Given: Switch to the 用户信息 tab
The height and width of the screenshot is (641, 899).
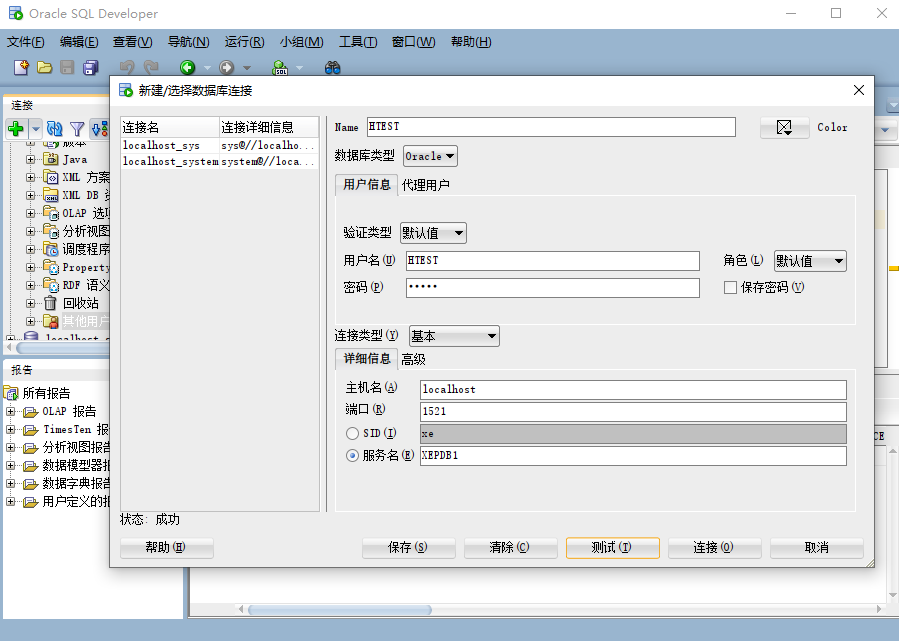Looking at the screenshot, I should coord(366,185).
